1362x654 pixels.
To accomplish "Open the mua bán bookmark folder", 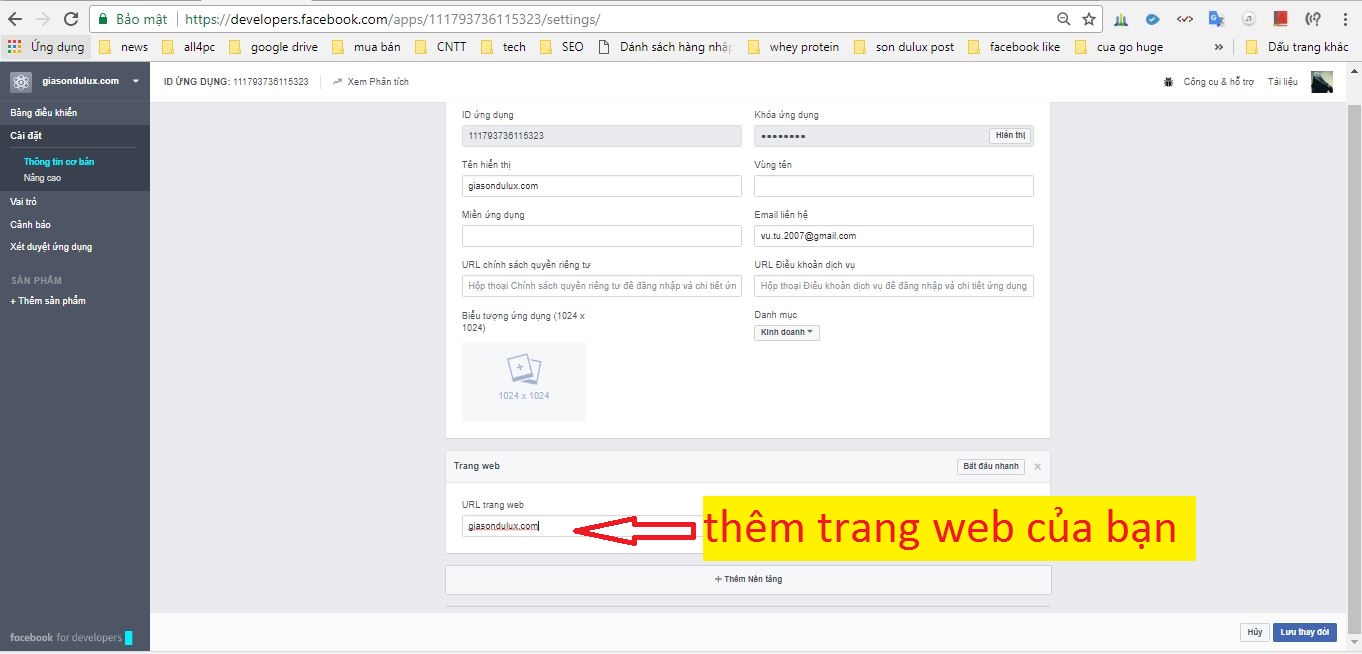I will click(366, 46).
